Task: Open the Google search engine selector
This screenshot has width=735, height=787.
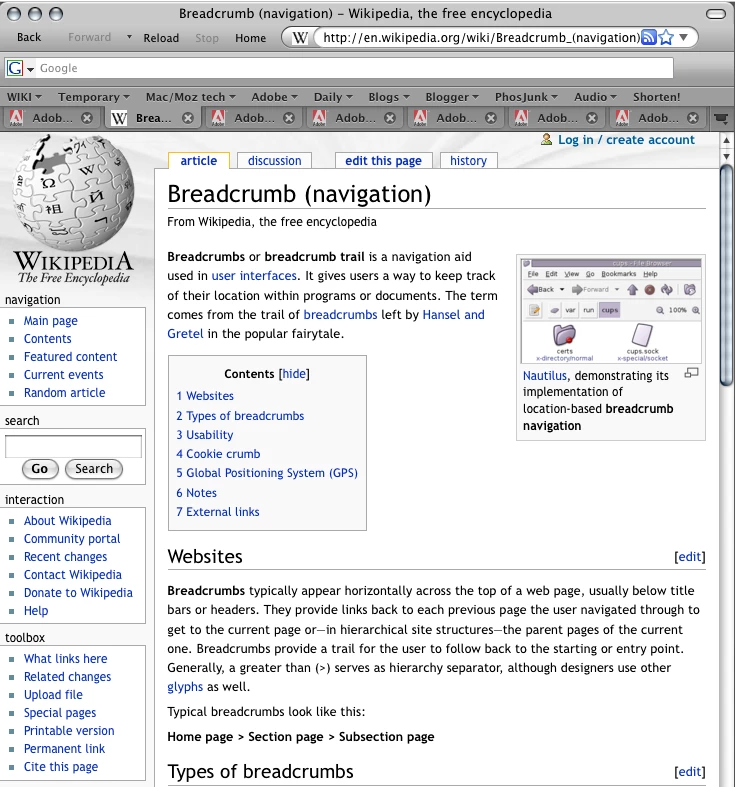Action: tap(20, 68)
